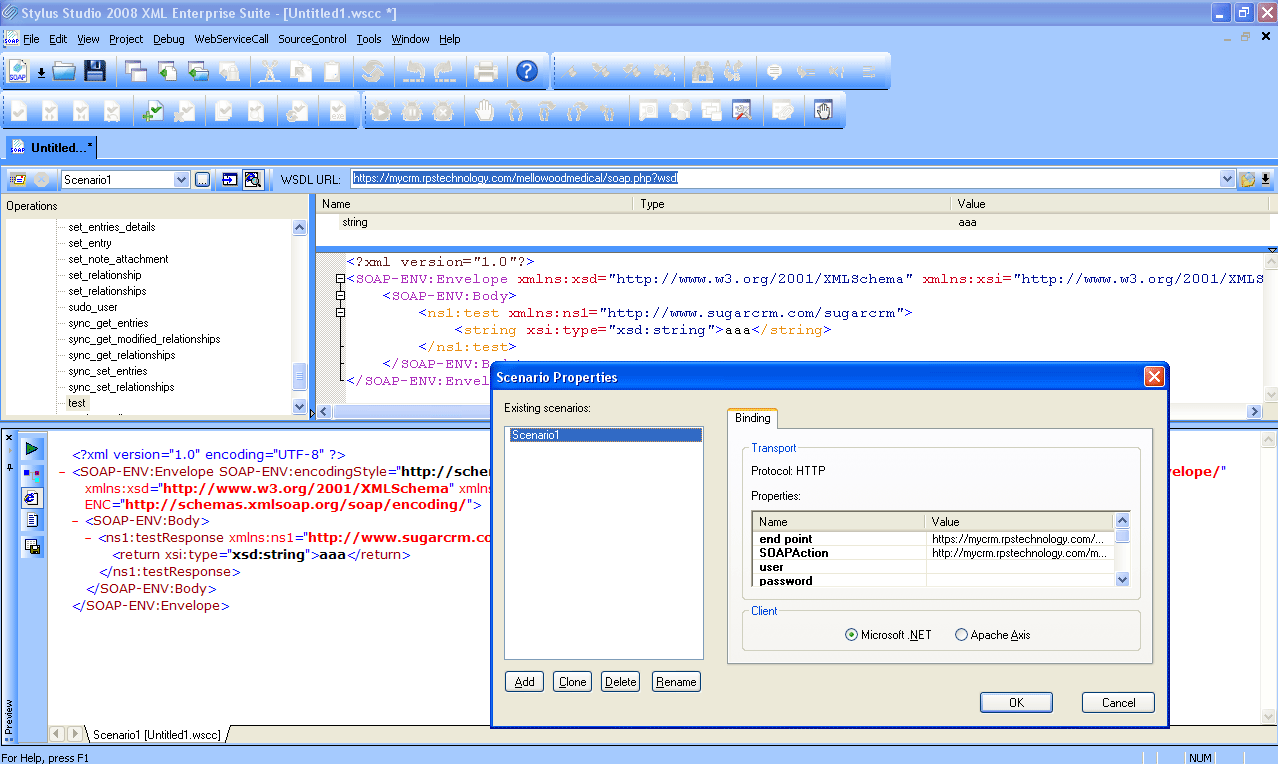Open the Debug menu
The height and width of the screenshot is (764, 1278).
pyautogui.click(x=169, y=39)
